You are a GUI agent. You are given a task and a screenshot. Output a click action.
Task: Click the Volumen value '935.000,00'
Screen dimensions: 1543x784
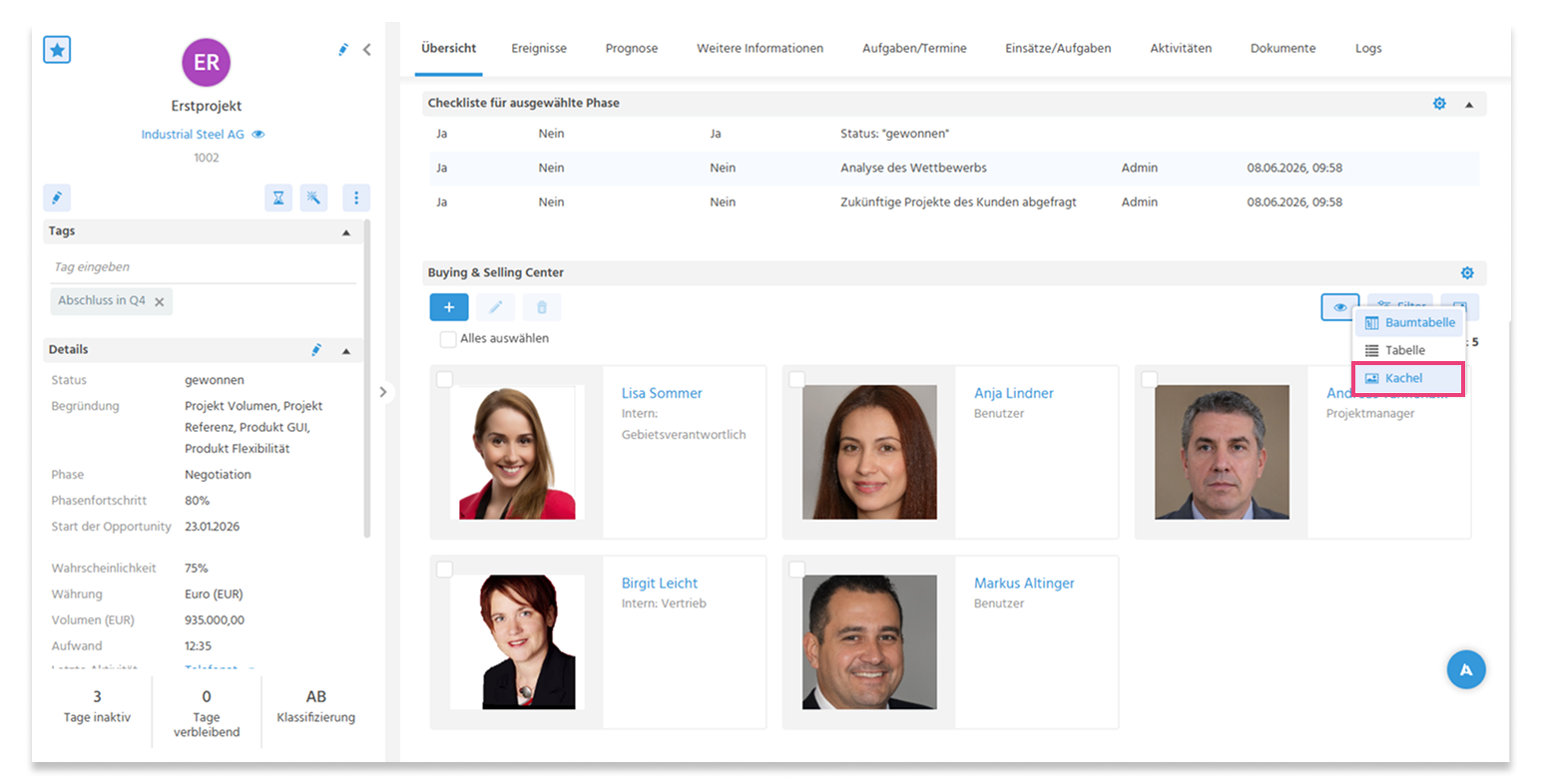215,620
